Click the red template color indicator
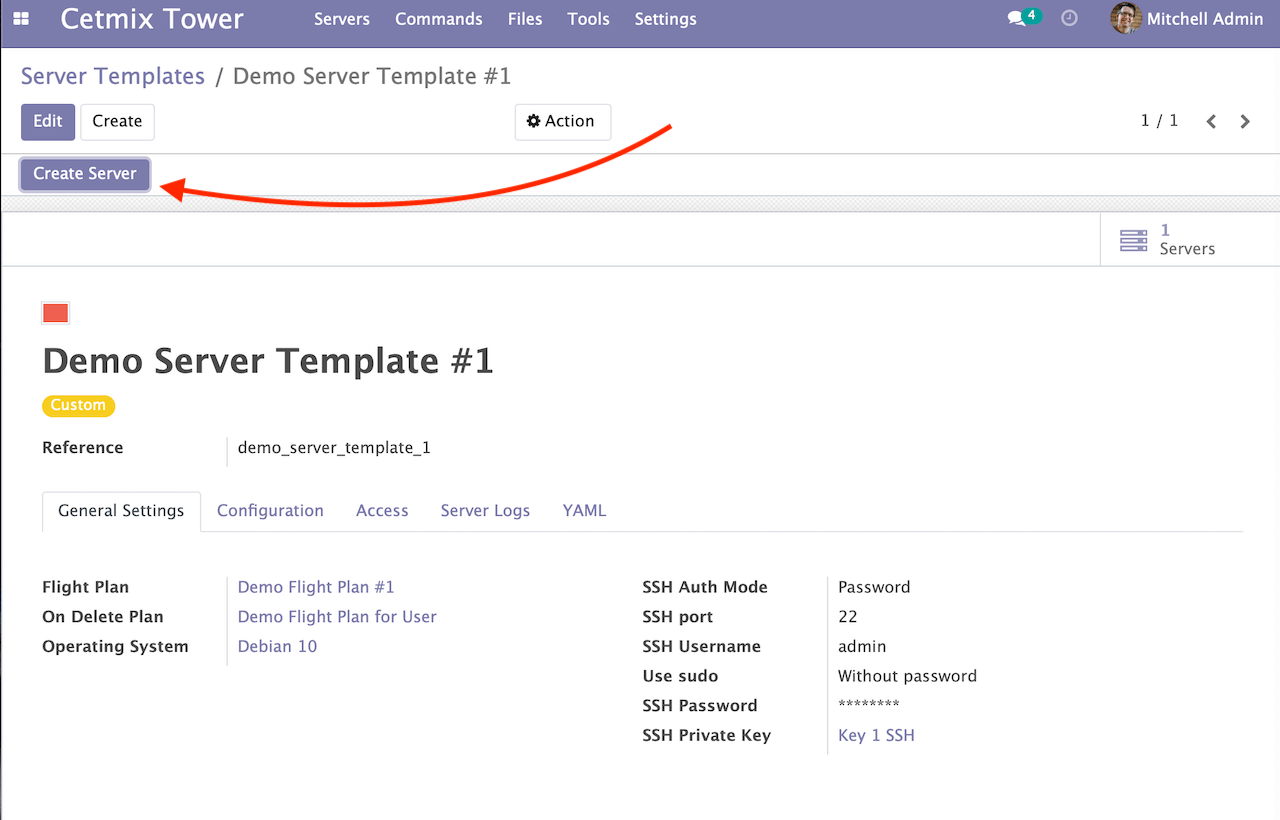This screenshot has height=820, width=1280. (55, 312)
